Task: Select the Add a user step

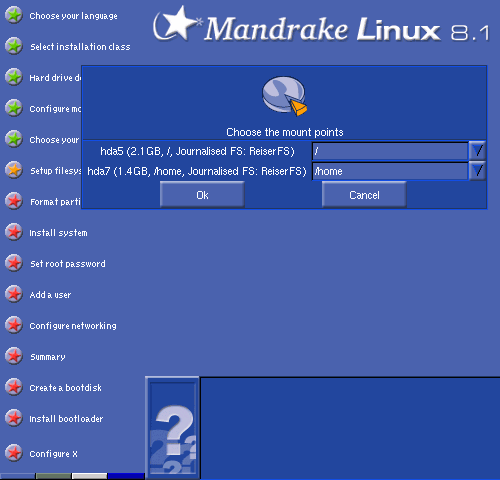Action: 50,295
